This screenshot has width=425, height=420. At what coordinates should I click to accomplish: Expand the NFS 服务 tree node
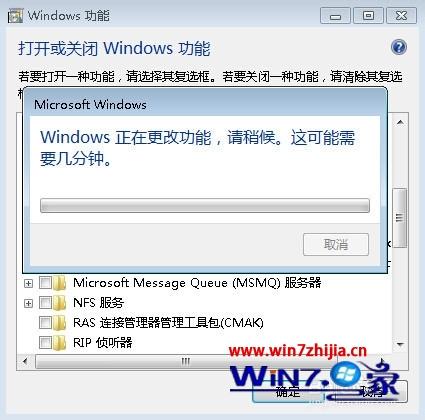click(29, 303)
